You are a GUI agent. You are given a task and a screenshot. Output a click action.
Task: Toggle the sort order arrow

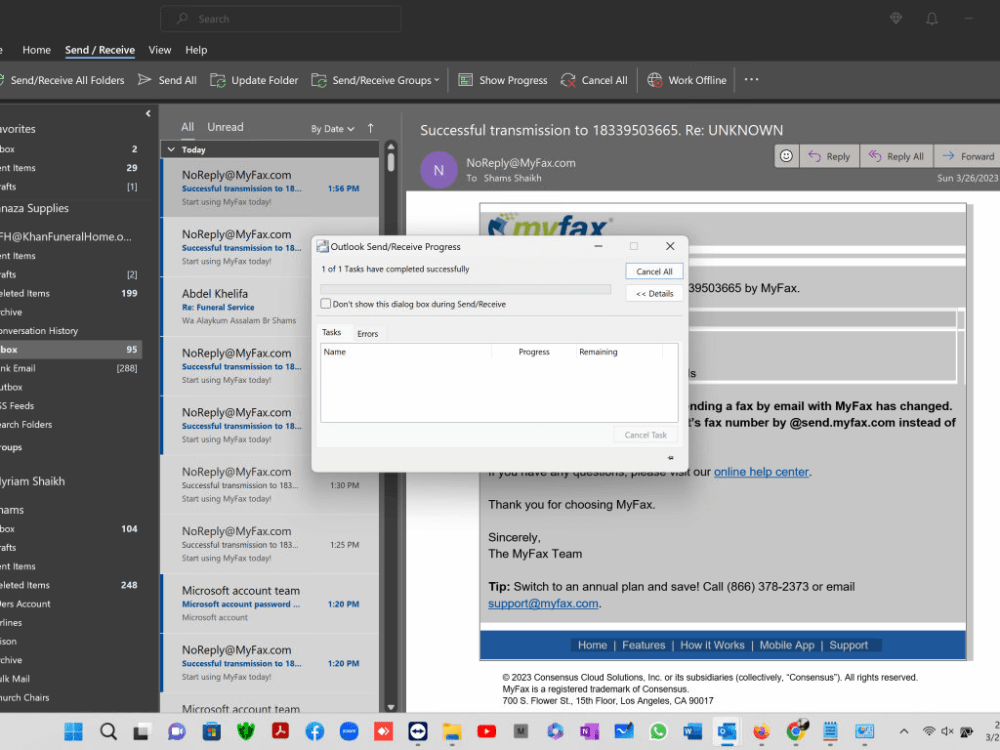(370, 128)
